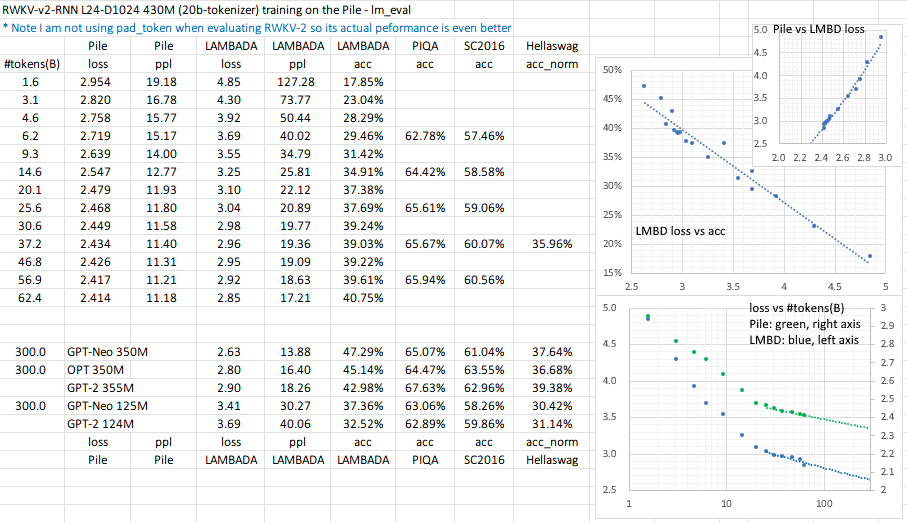907x522 pixels.
Task: Click the 40.75% LAMBADA accuracy cell
Action: pyautogui.click(x=364, y=297)
